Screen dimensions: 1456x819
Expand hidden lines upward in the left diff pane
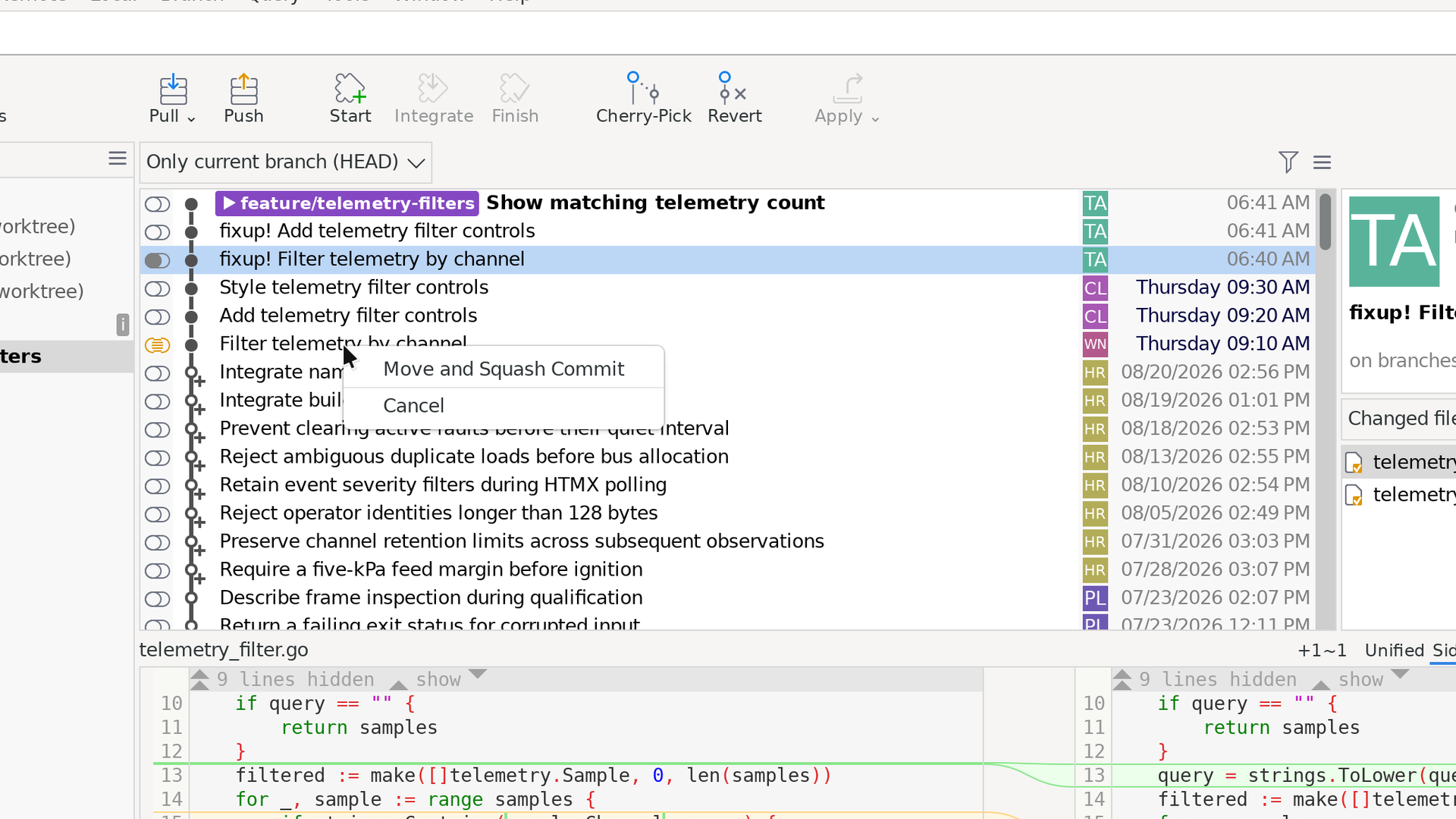click(x=398, y=684)
